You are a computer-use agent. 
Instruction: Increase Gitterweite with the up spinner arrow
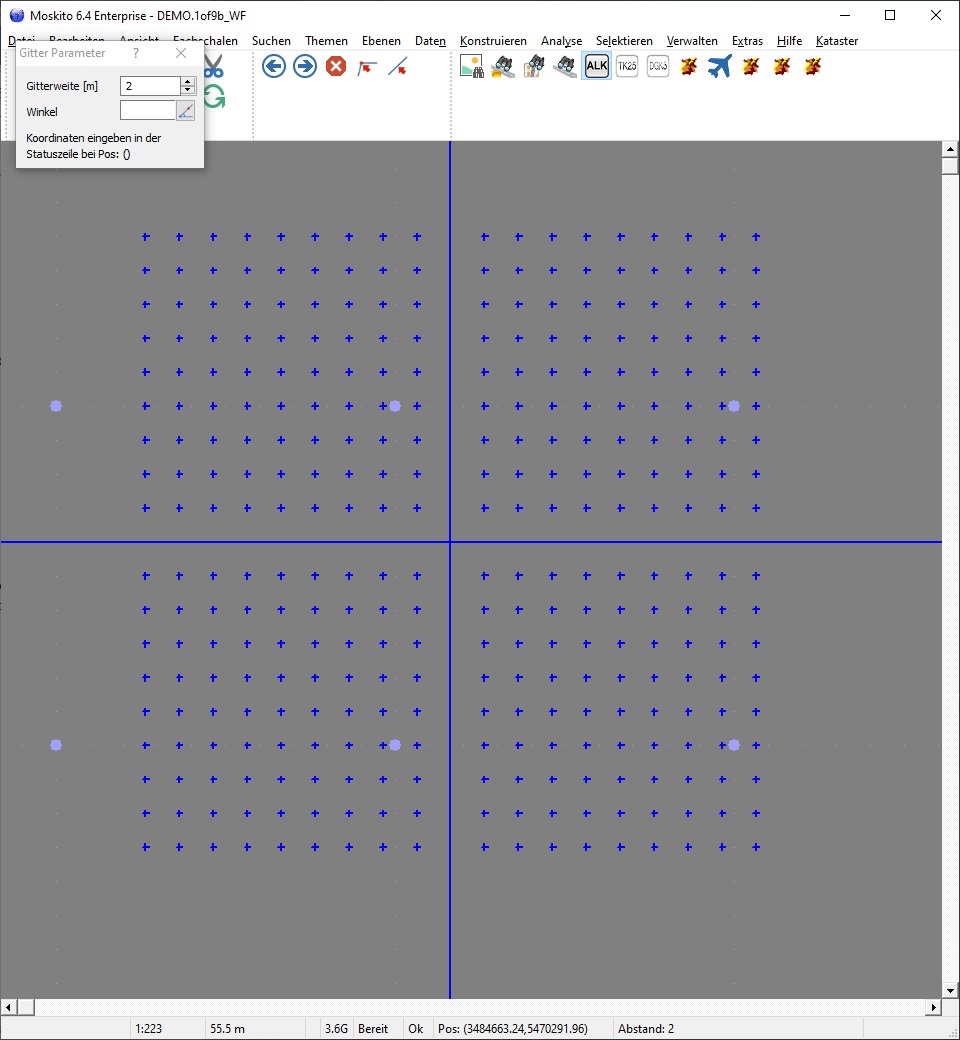click(187, 82)
